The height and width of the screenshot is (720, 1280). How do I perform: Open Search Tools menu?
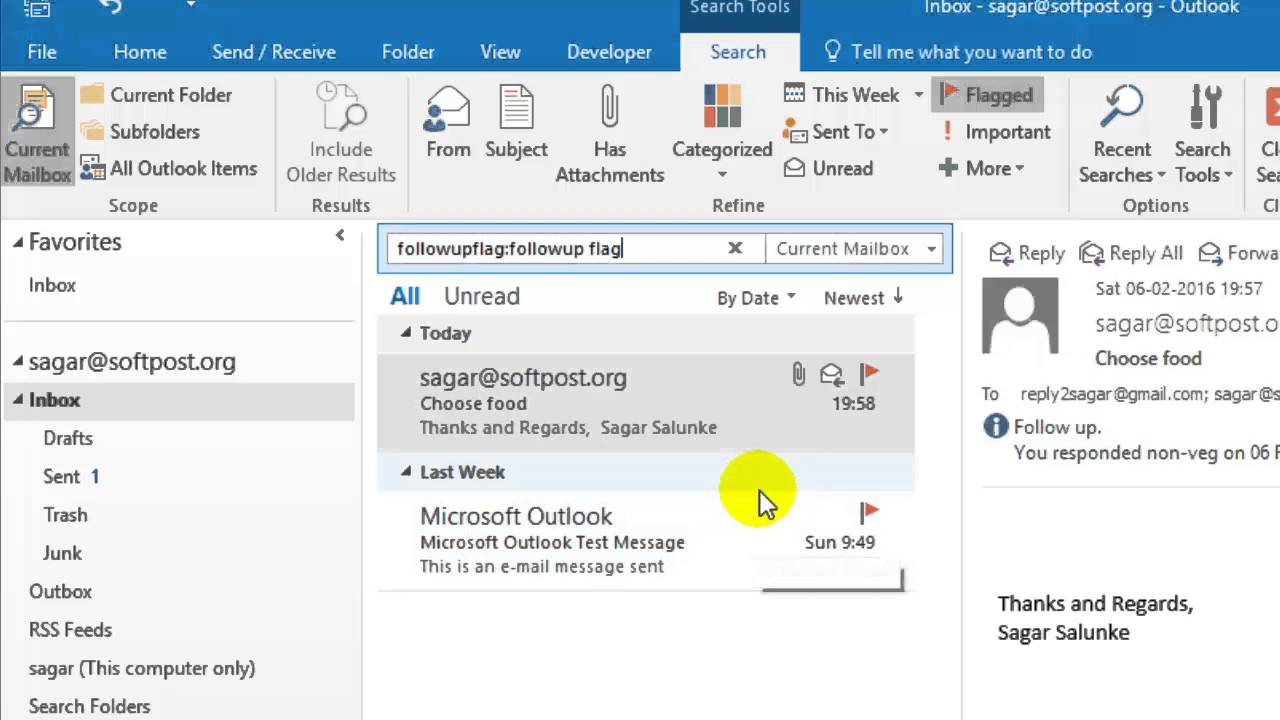(x=1202, y=135)
